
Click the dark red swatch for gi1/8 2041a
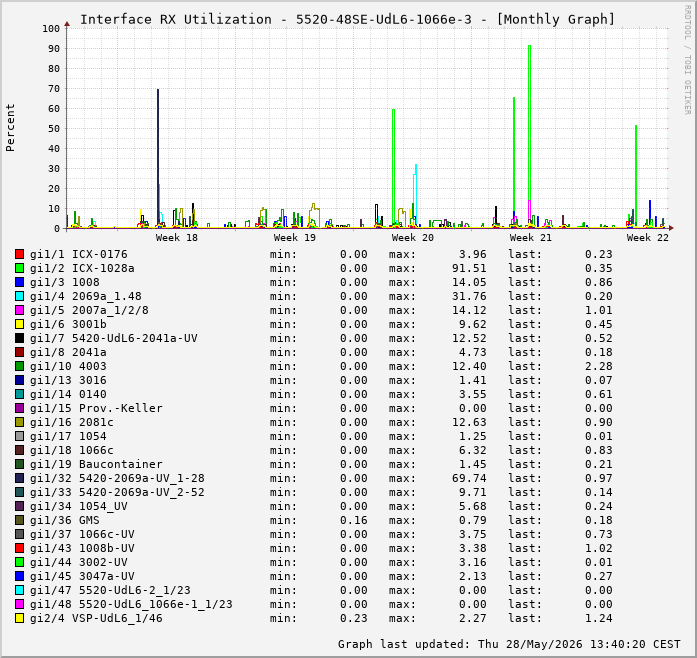20,352
